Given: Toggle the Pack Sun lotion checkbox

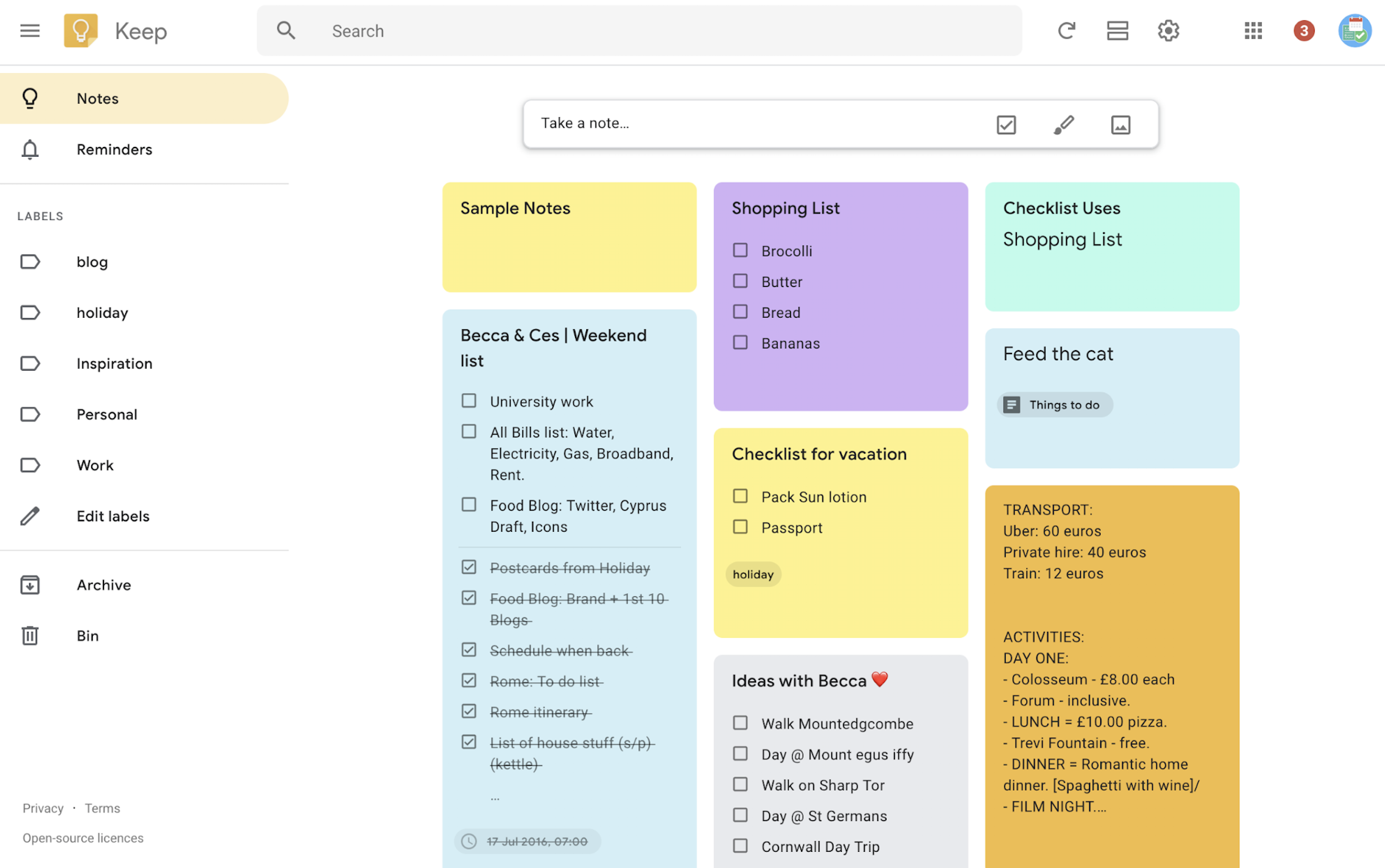Looking at the screenshot, I should coord(739,496).
